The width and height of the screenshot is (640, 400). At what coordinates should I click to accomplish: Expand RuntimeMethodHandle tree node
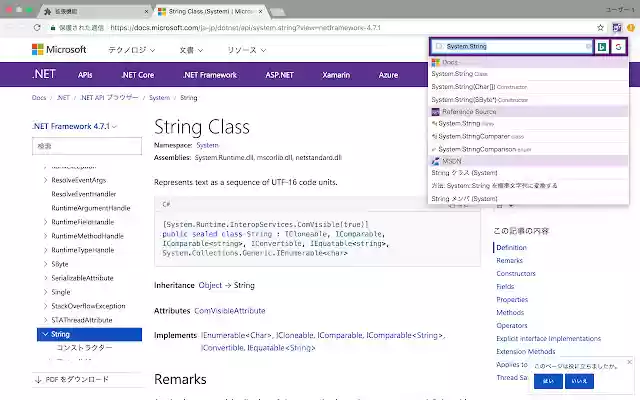[45, 236]
